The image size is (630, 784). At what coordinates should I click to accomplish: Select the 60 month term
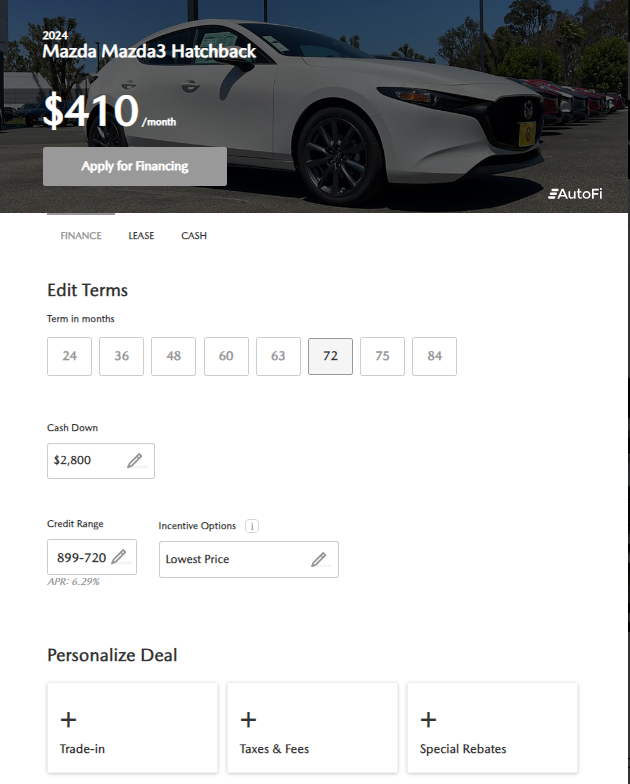[226, 356]
